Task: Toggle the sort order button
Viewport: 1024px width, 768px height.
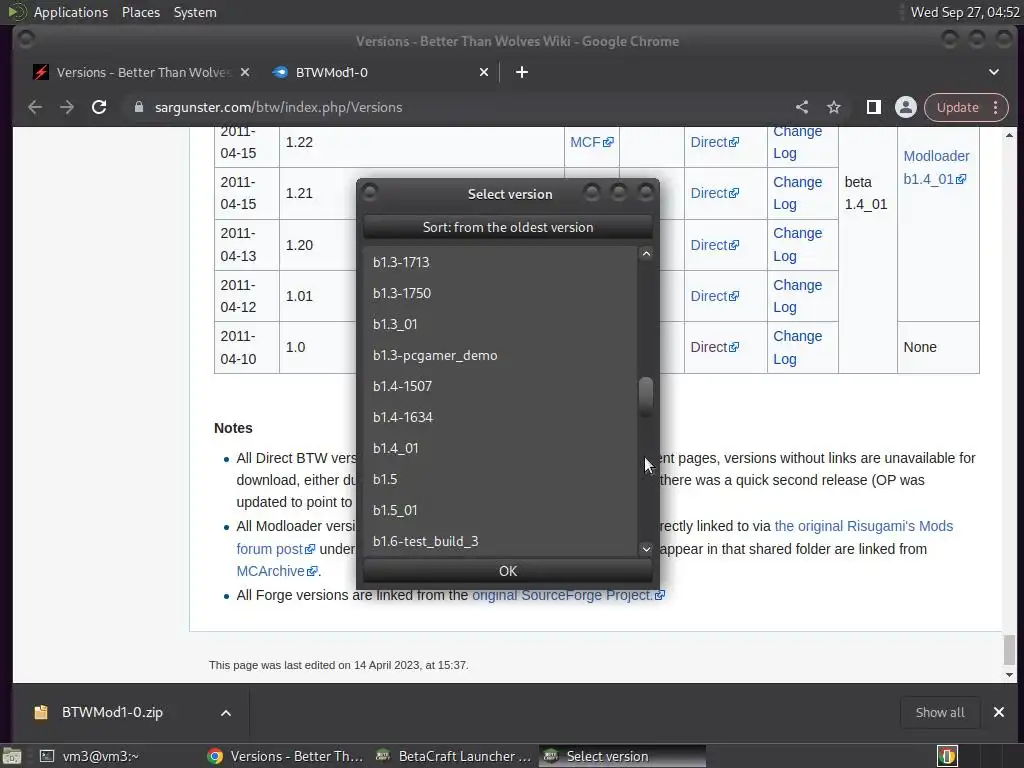Action: (x=507, y=227)
